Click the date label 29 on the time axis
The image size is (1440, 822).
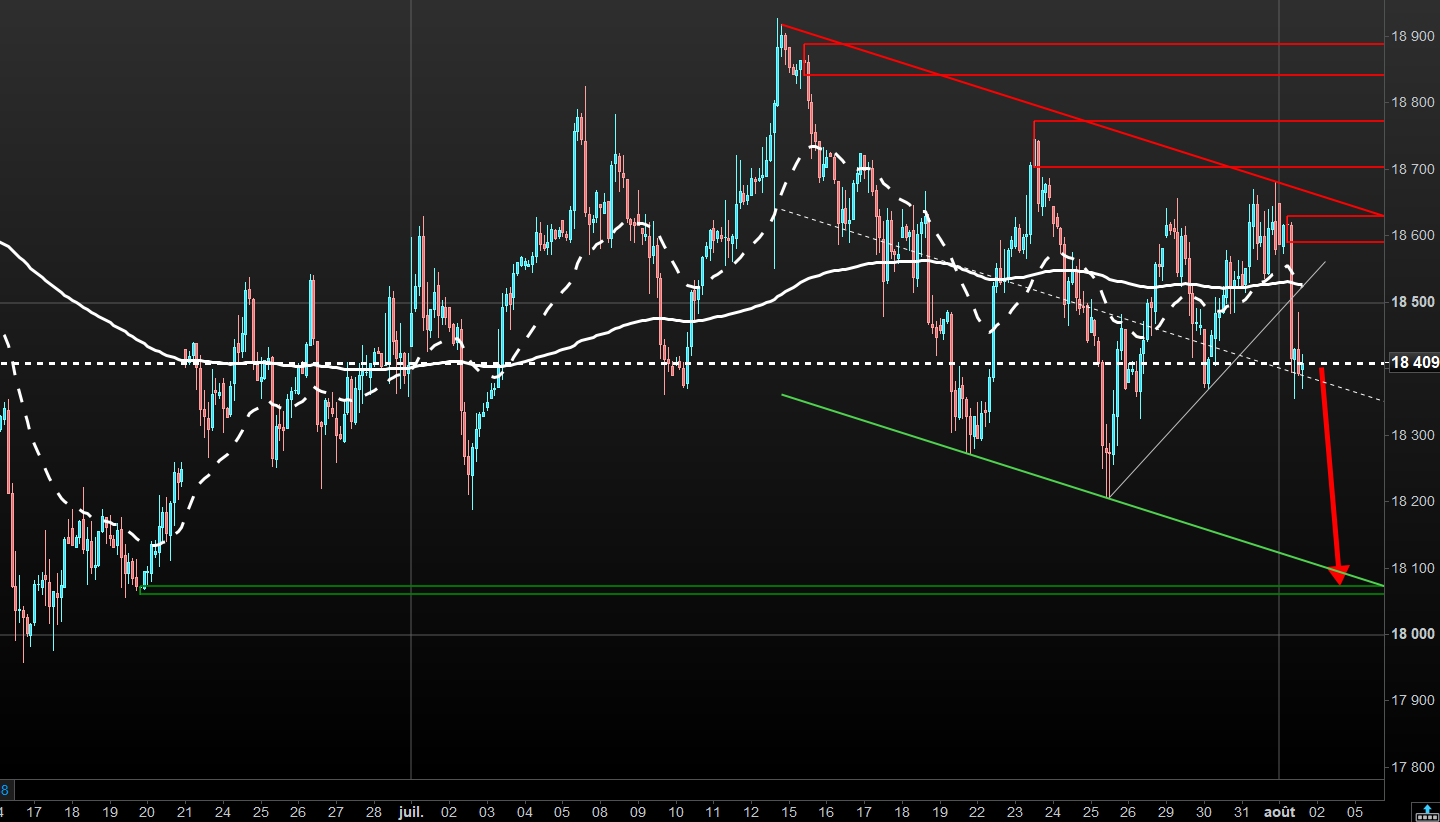click(x=1166, y=811)
